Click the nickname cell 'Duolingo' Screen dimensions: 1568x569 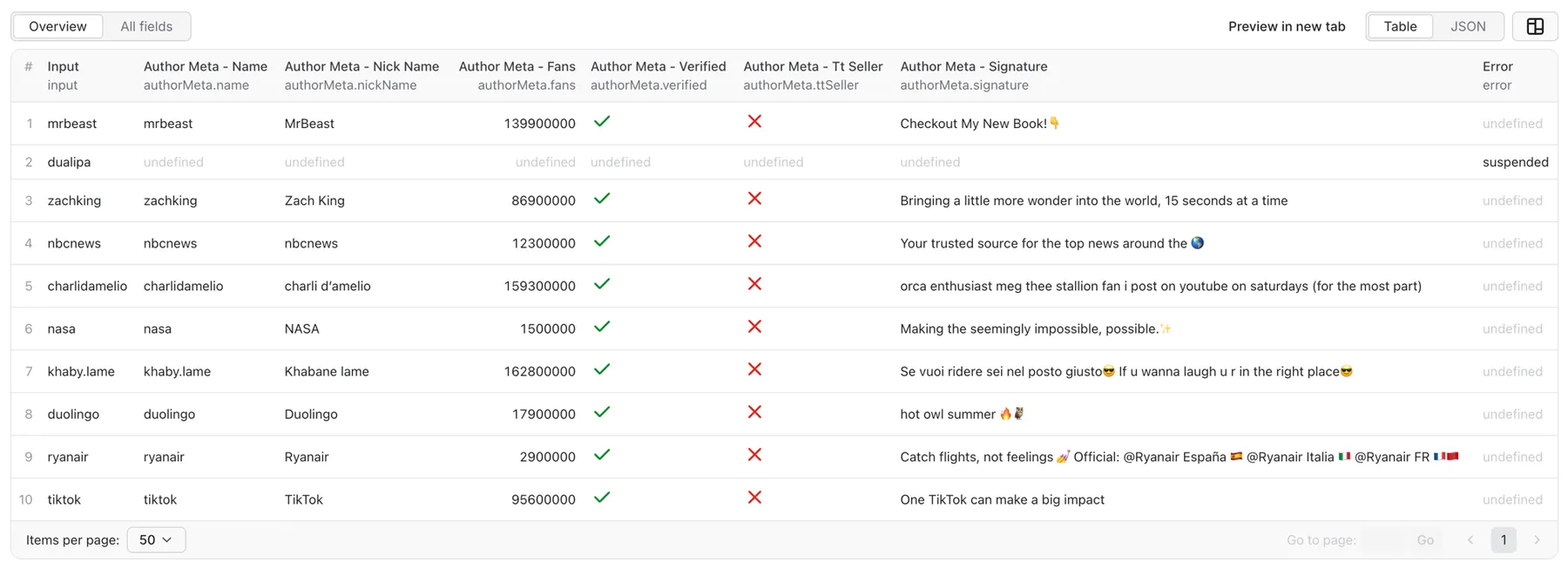[x=311, y=414]
